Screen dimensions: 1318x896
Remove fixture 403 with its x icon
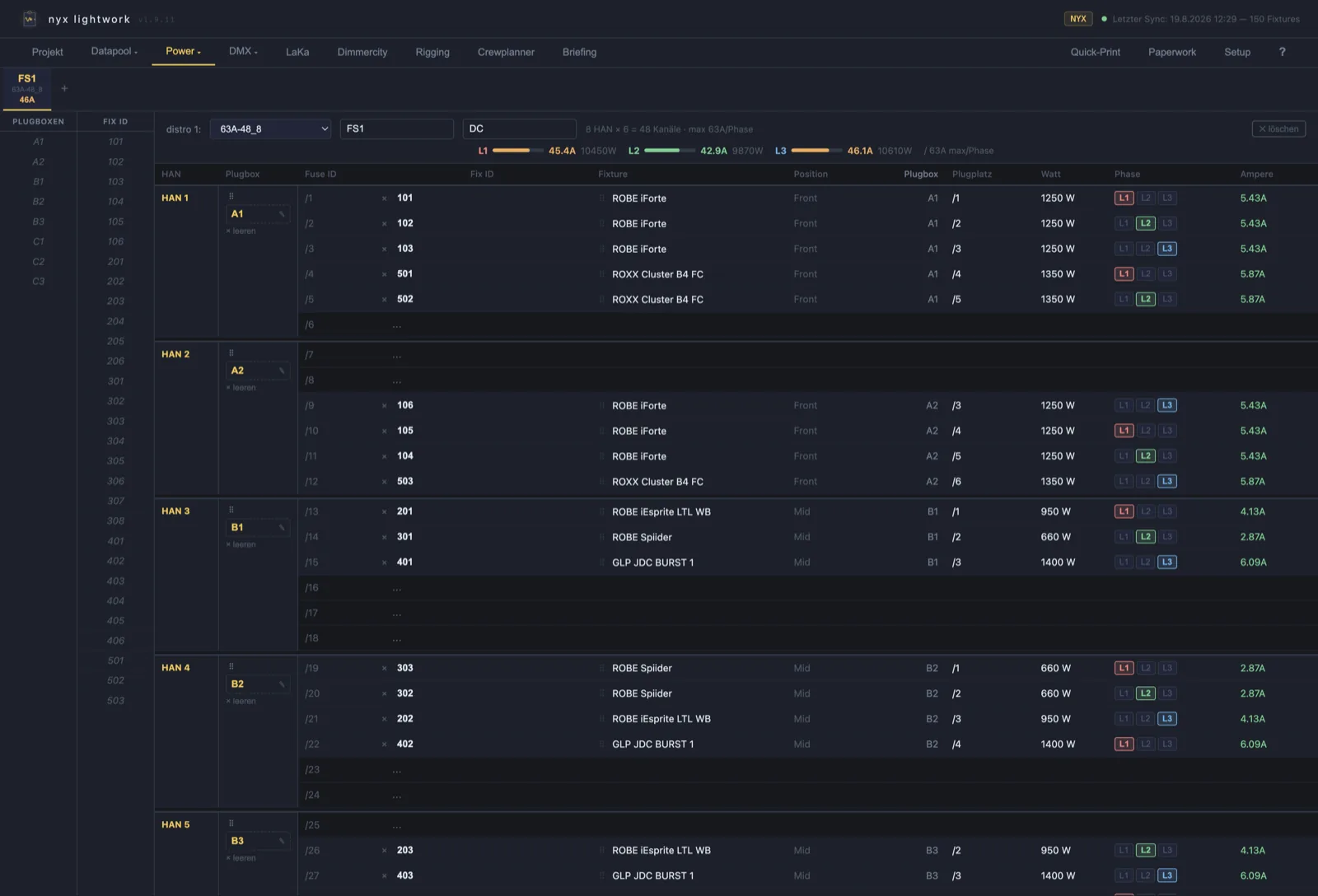pyautogui.click(x=384, y=875)
